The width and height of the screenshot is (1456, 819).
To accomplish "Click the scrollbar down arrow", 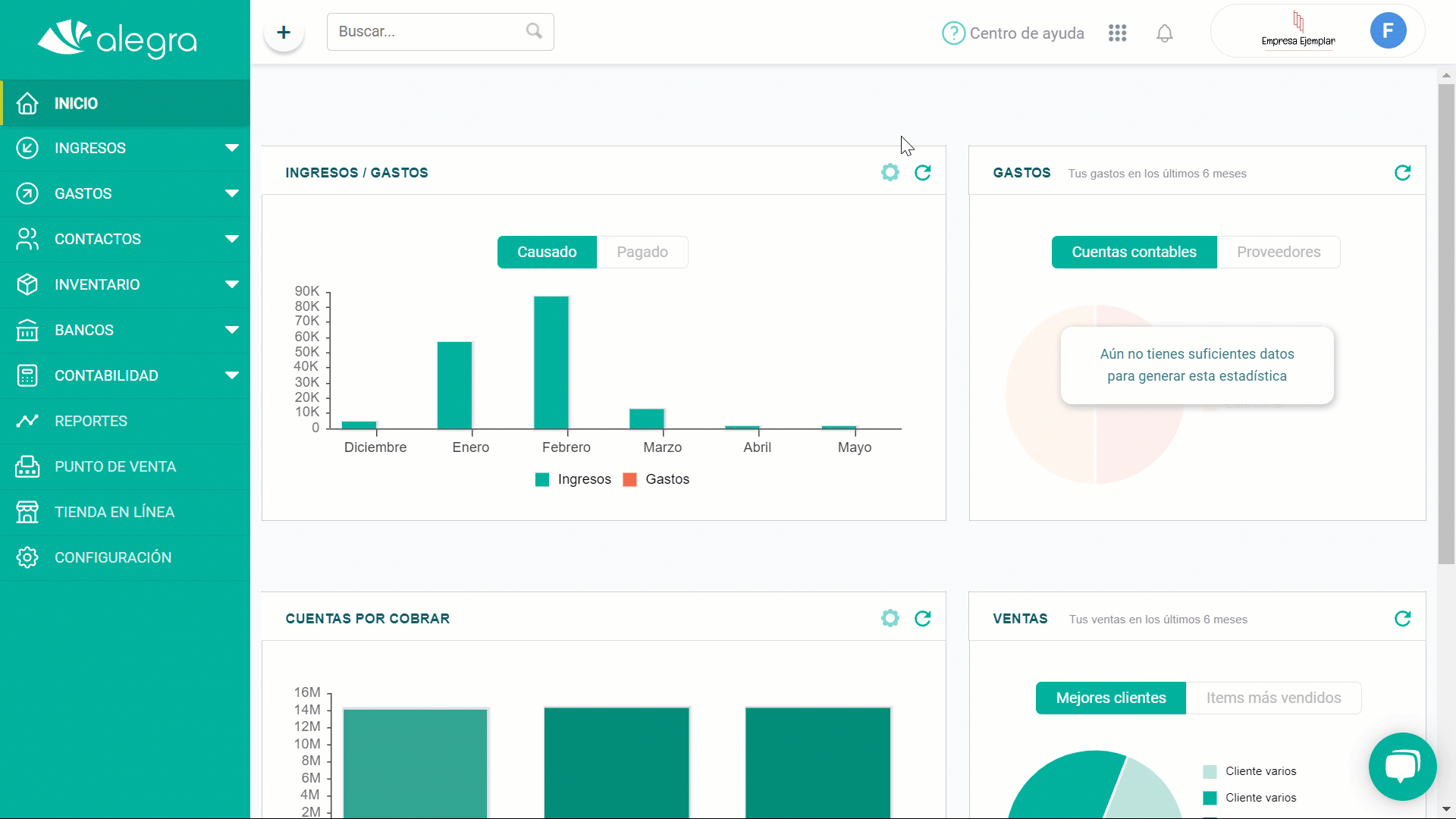I will pyautogui.click(x=1446, y=810).
